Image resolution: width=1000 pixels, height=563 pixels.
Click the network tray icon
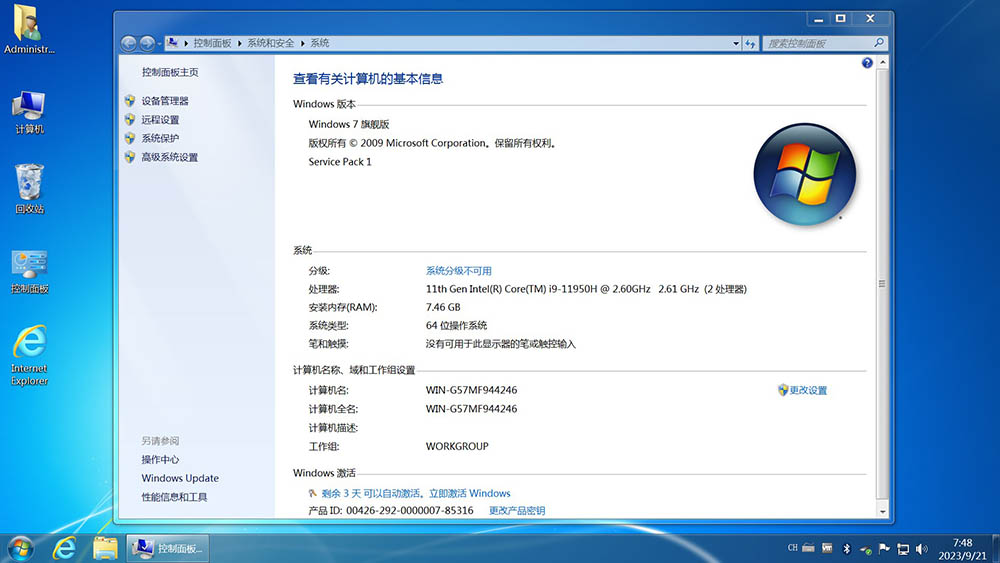click(903, 548)
